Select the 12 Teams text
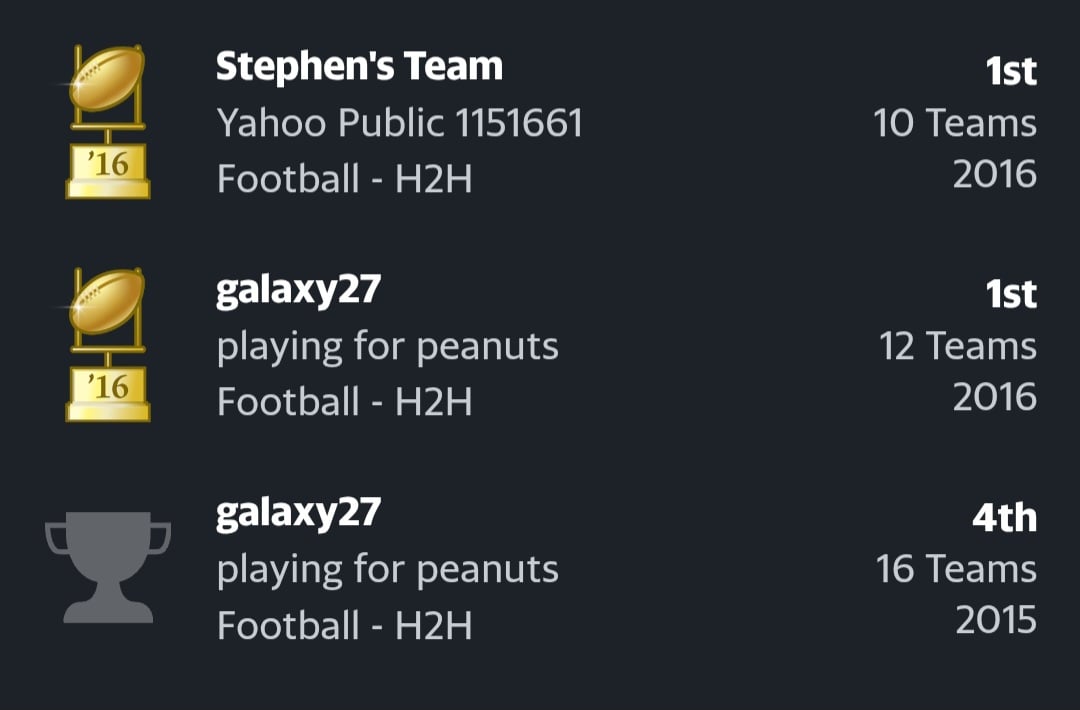1080x710 pixels. click(x=957, y=346)
